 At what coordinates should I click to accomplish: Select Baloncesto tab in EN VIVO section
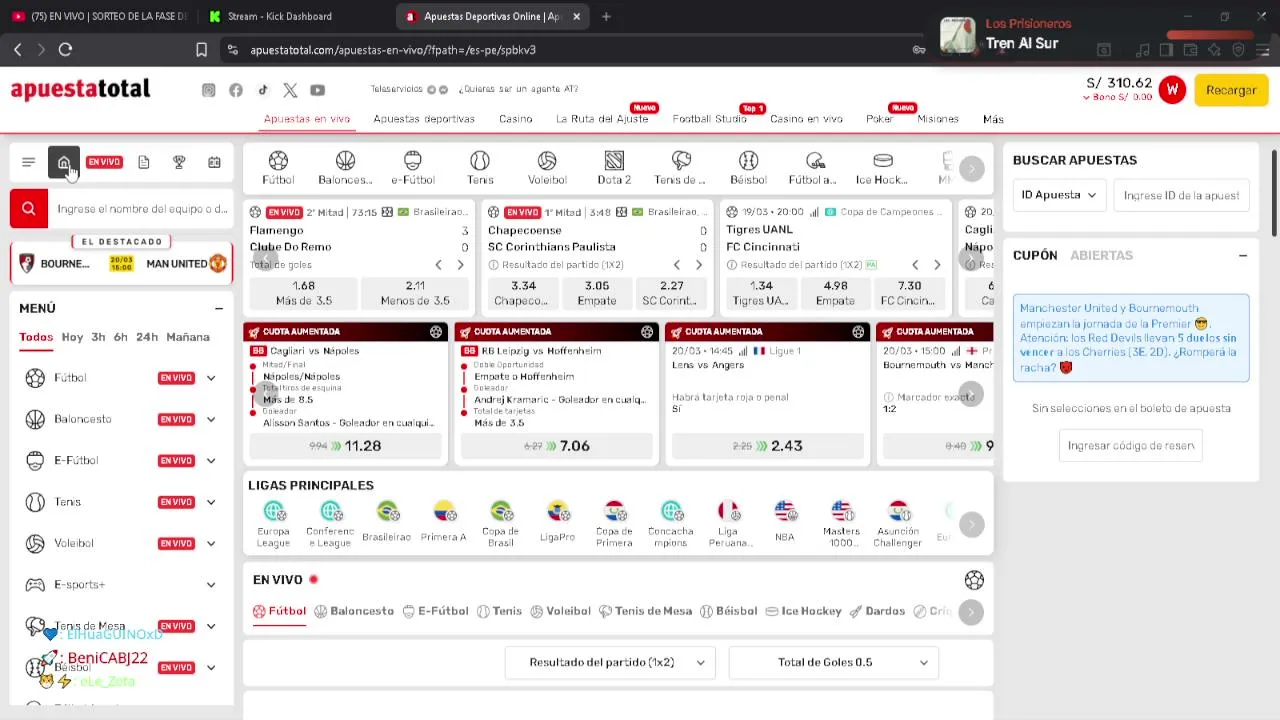point(354,611)
